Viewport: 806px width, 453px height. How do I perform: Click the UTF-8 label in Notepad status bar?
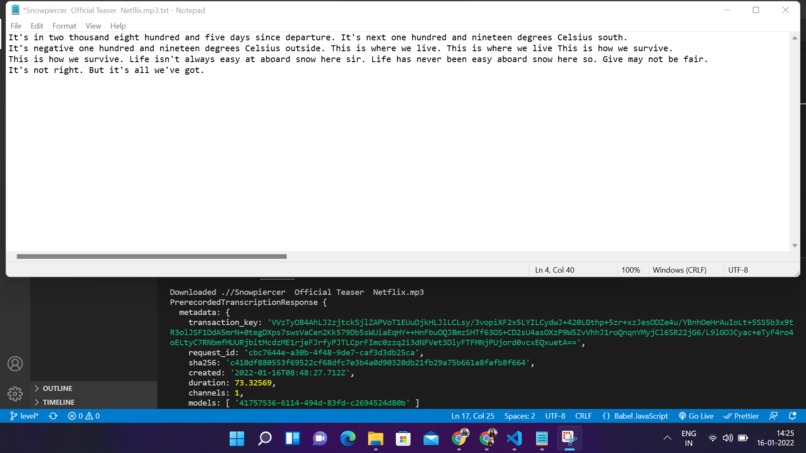[738, 270]
